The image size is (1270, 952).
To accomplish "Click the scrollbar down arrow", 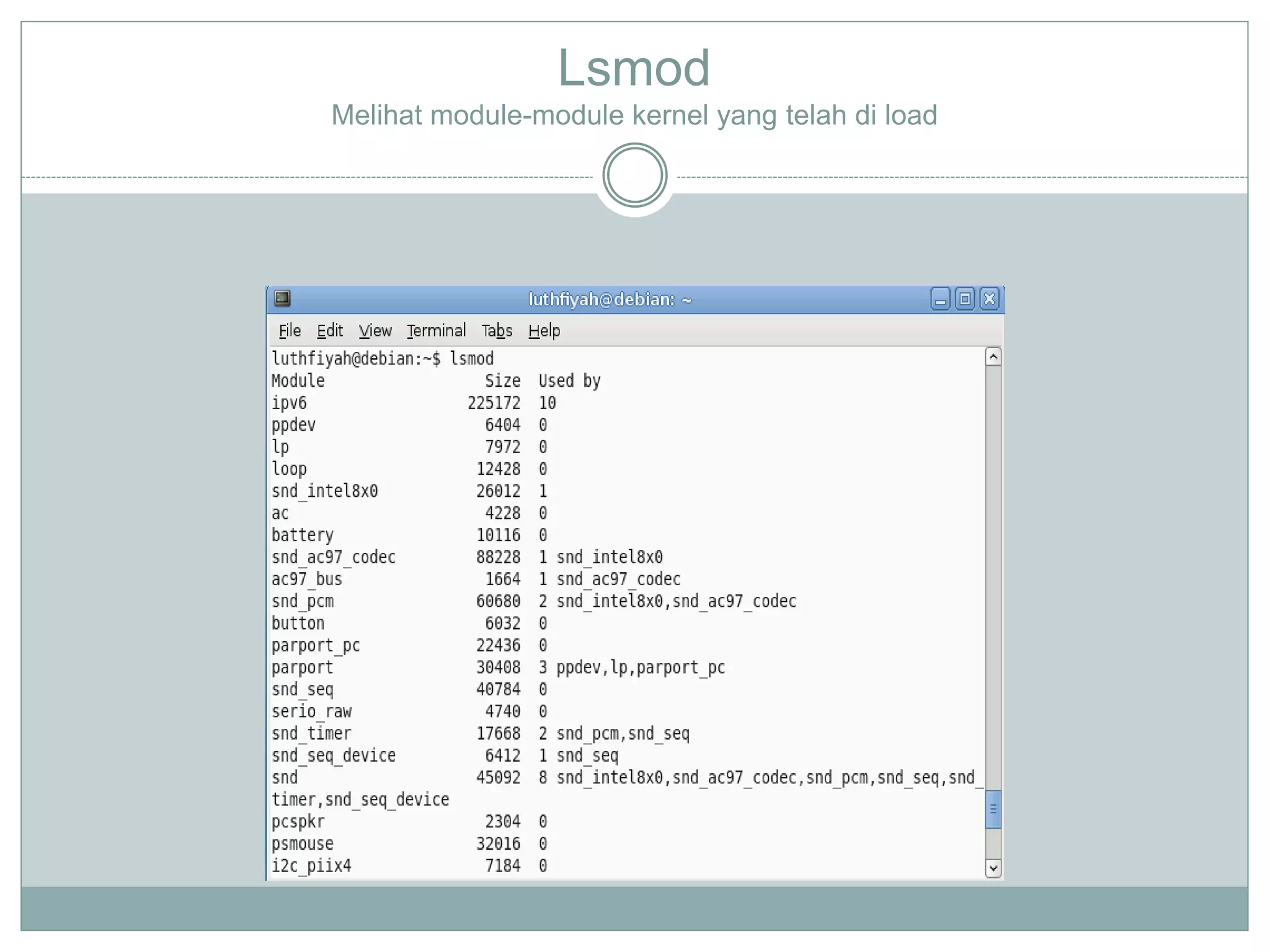I will (x=993, y=868).
